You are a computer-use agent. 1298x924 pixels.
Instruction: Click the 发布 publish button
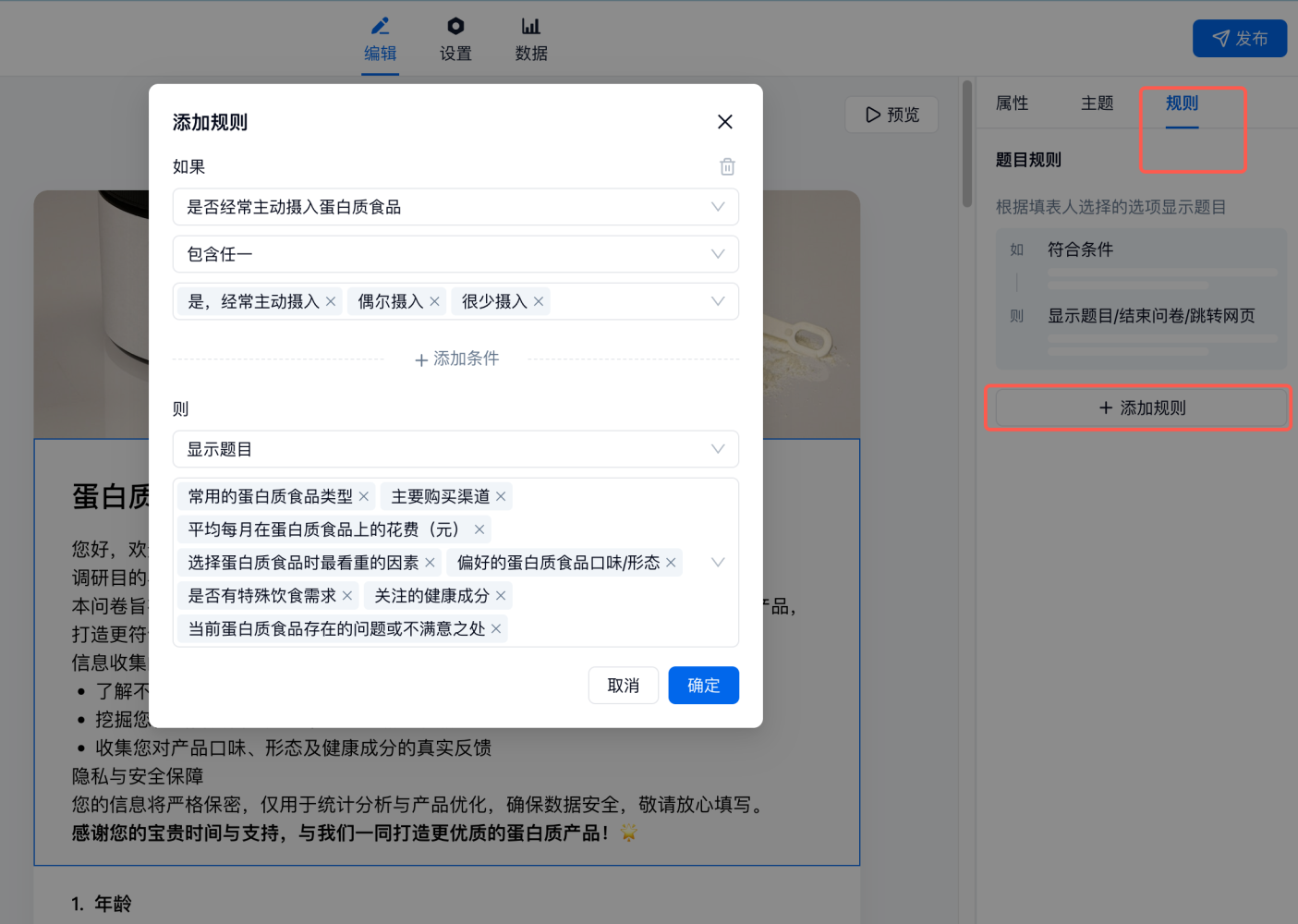(1239, 39)
